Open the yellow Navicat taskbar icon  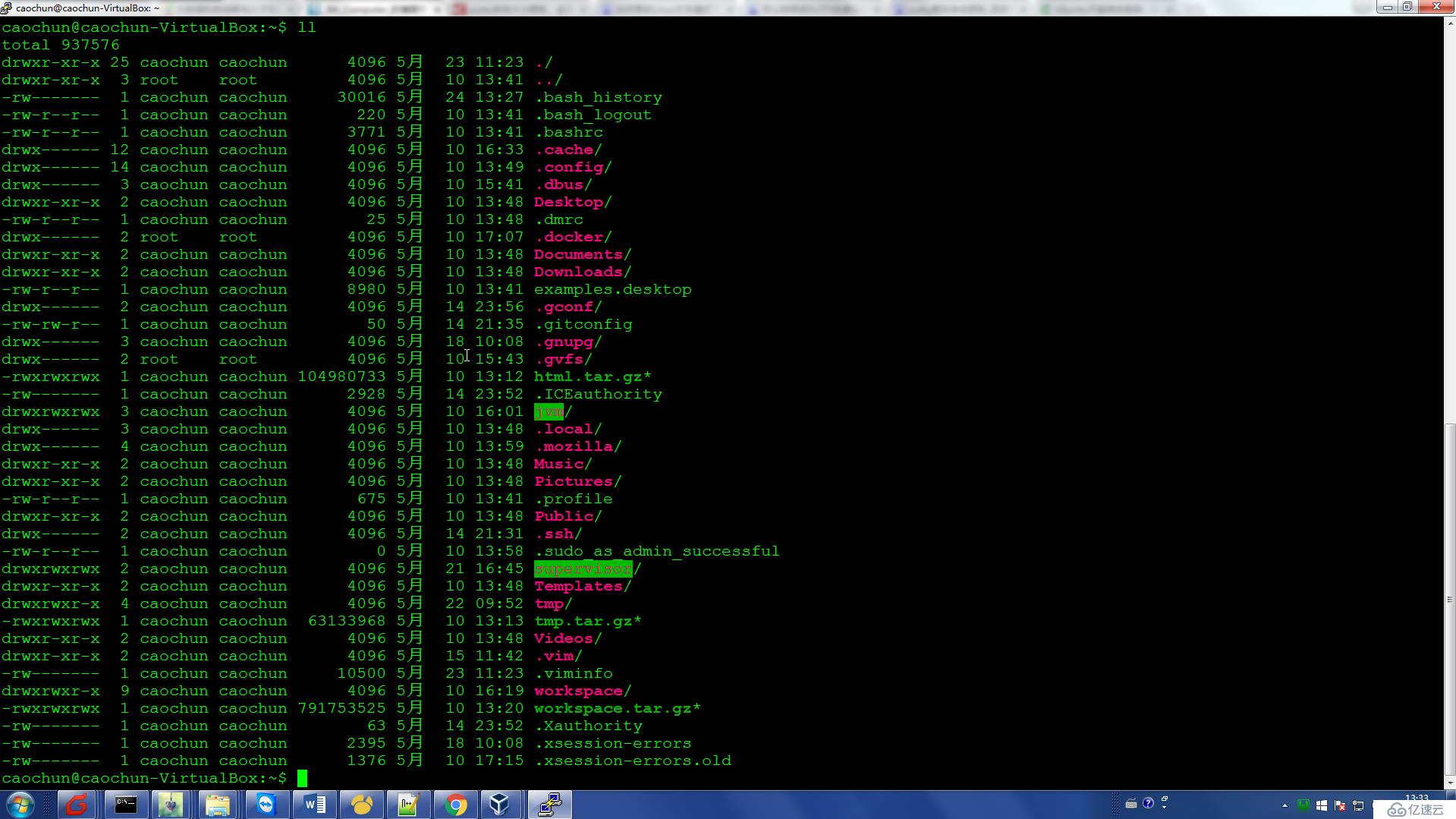click(x=361, y=805)
